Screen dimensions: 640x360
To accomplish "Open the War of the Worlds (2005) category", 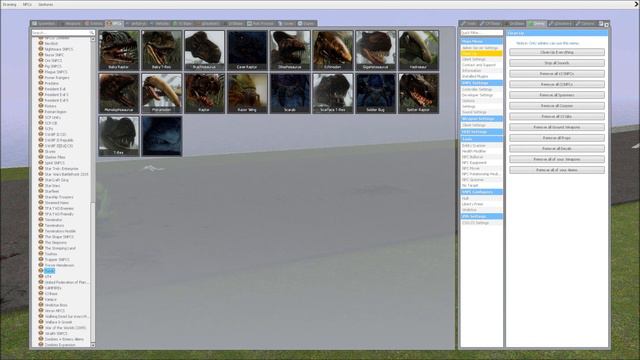I will point(65,328).
